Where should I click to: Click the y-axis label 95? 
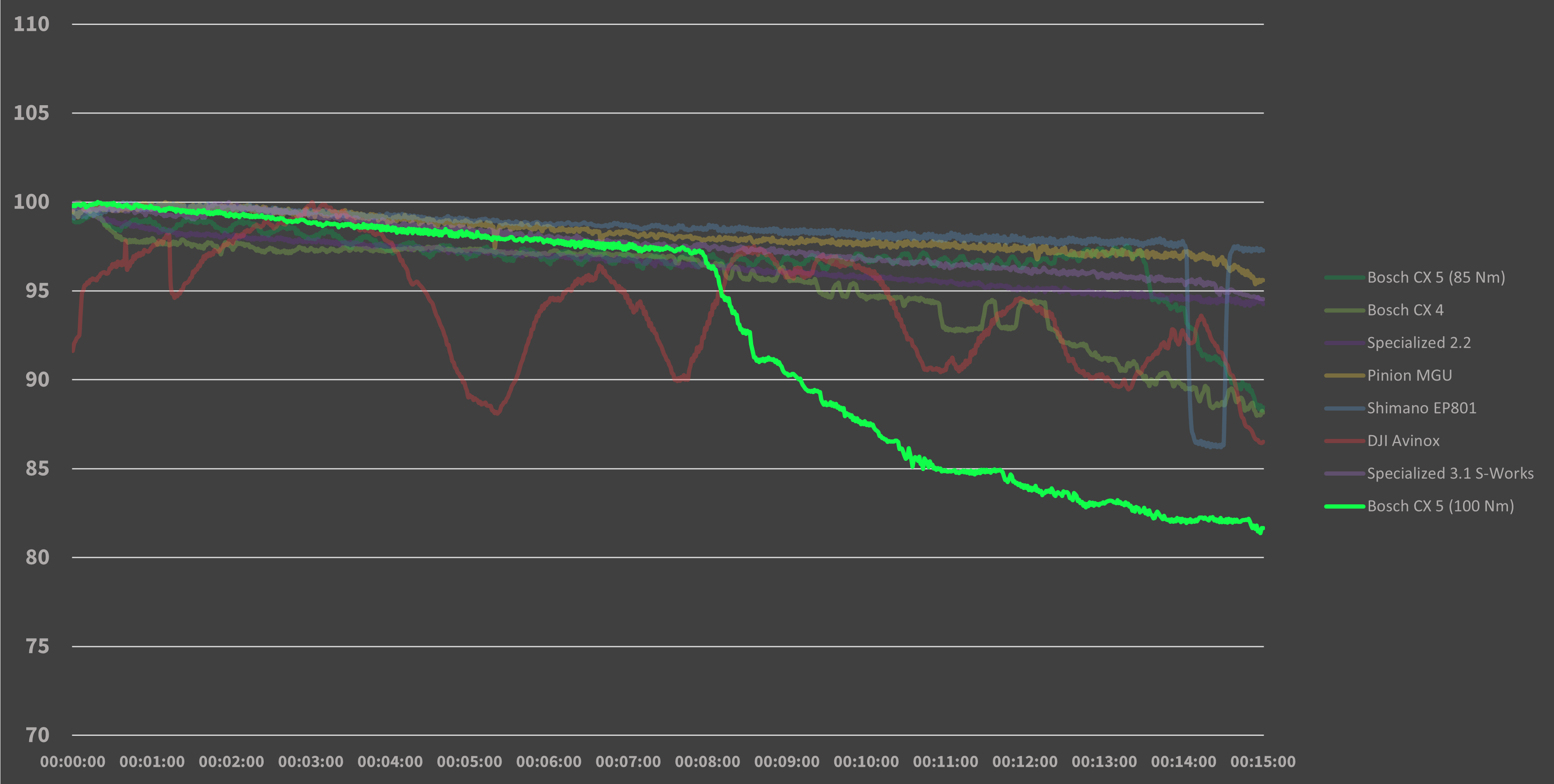[37, 291]
